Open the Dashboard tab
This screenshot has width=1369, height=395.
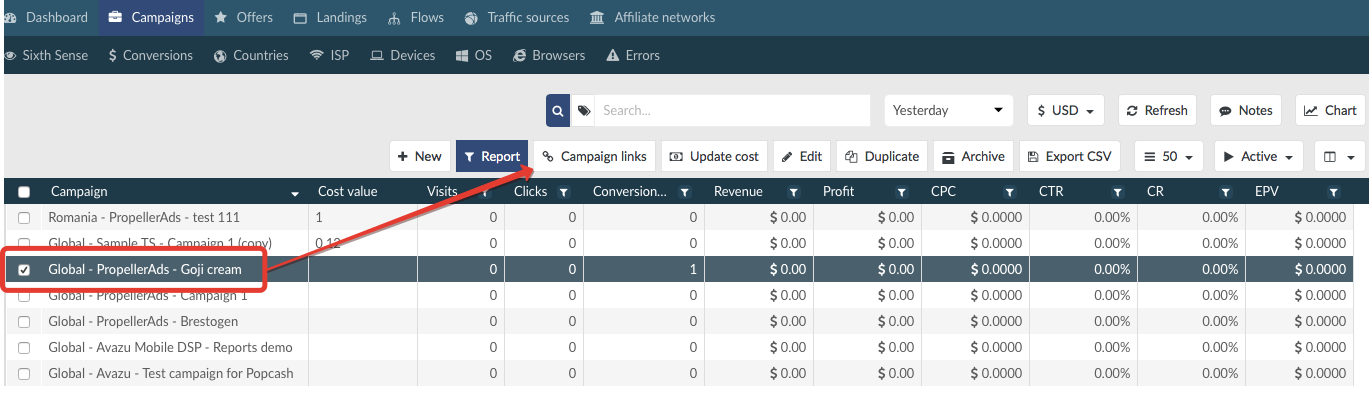pyautogui.click(x=47, y=17)
